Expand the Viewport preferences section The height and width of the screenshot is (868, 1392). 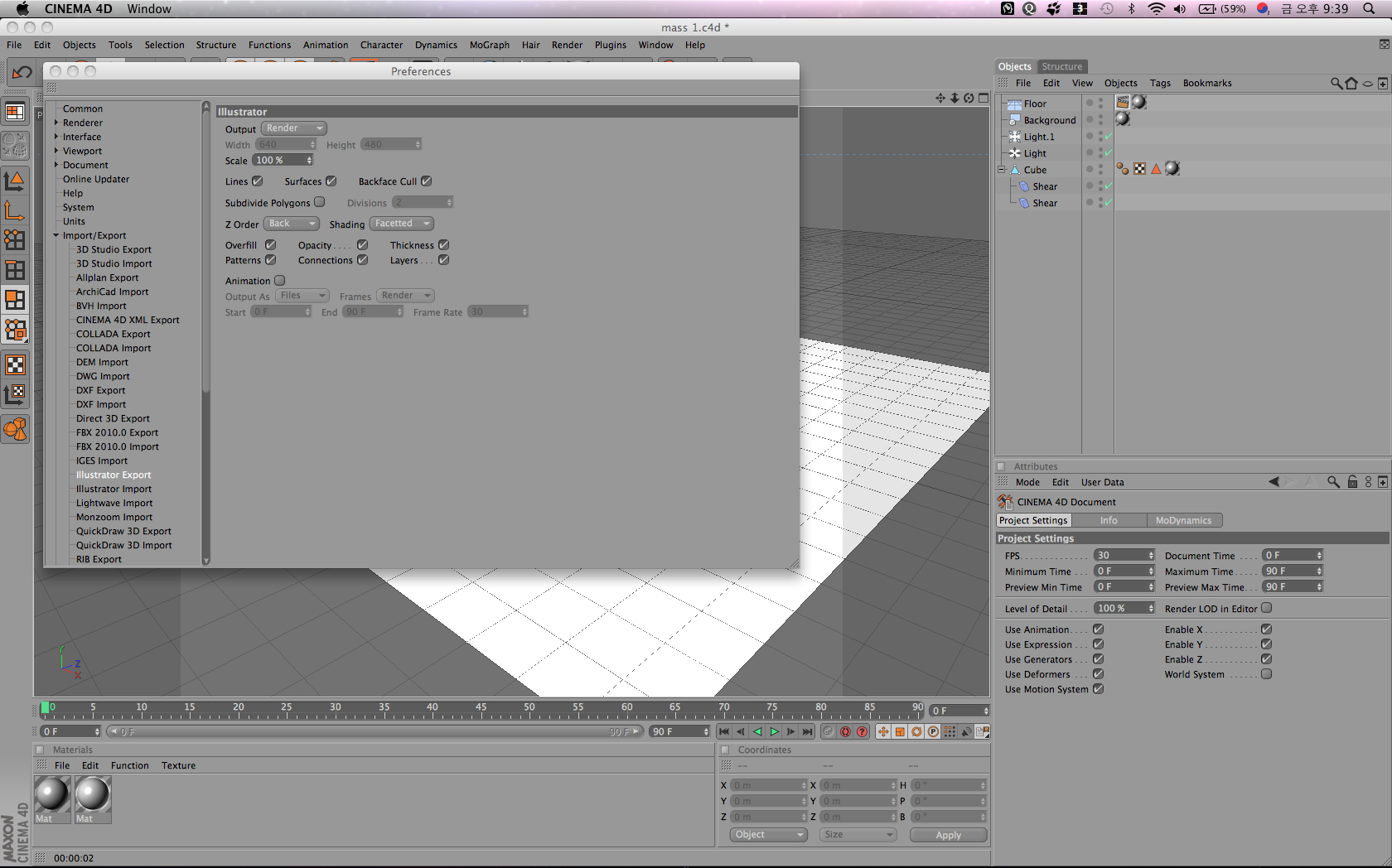tap(56, 151)
